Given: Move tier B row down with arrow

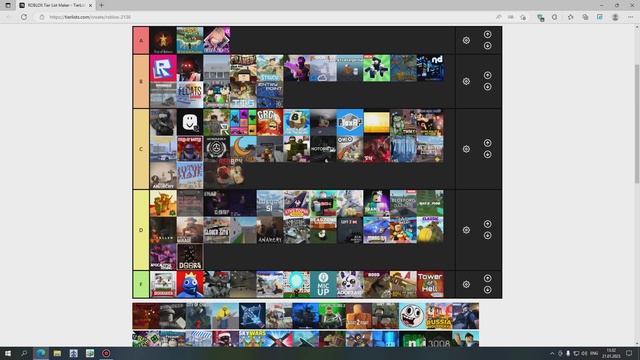Looking at the screenshot, I should (x=487, y=87).
